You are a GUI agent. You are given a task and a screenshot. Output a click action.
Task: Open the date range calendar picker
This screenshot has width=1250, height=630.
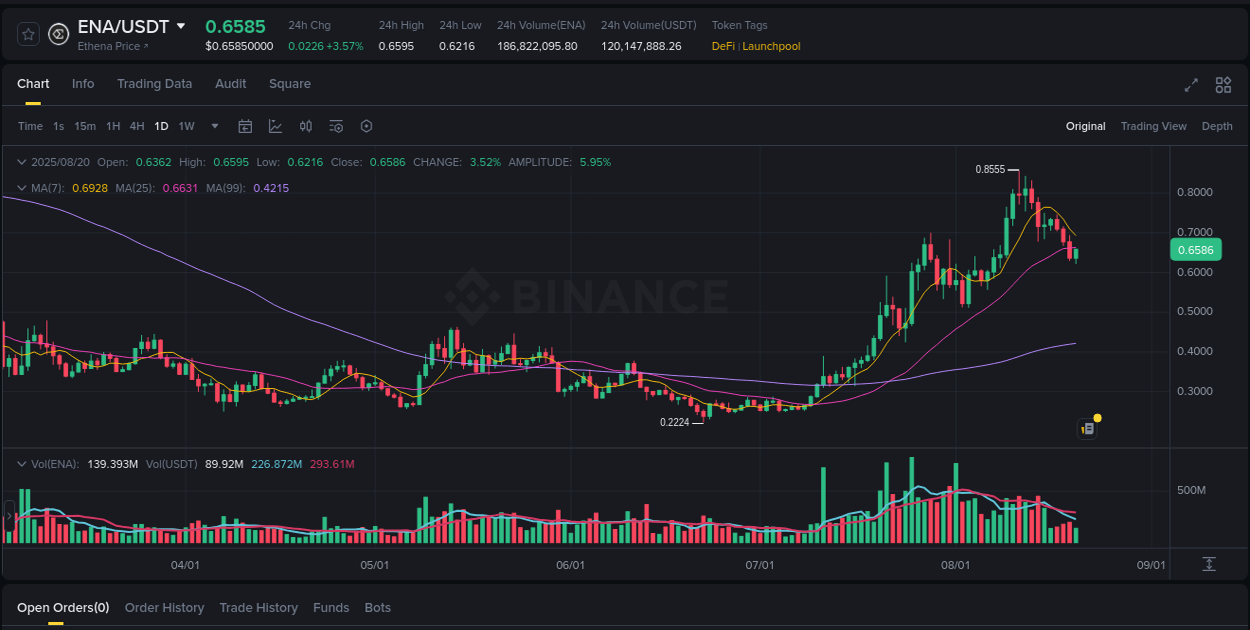pyautogui.click(x=245, y=126)
